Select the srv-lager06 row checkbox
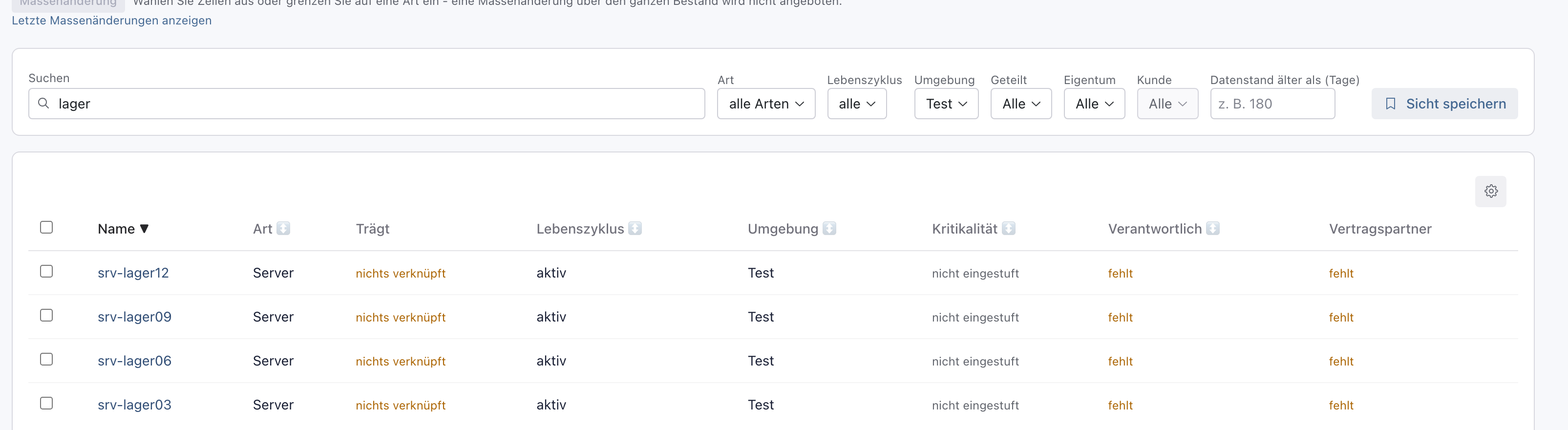 pos(46,359)
